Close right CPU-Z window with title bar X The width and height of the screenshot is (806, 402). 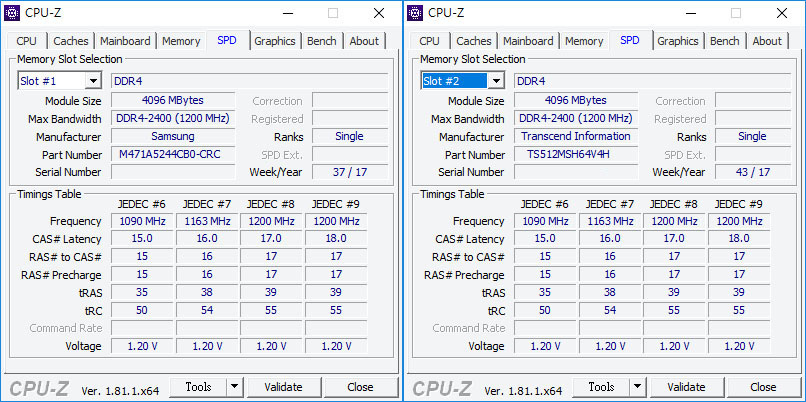(x=782, y=13)
